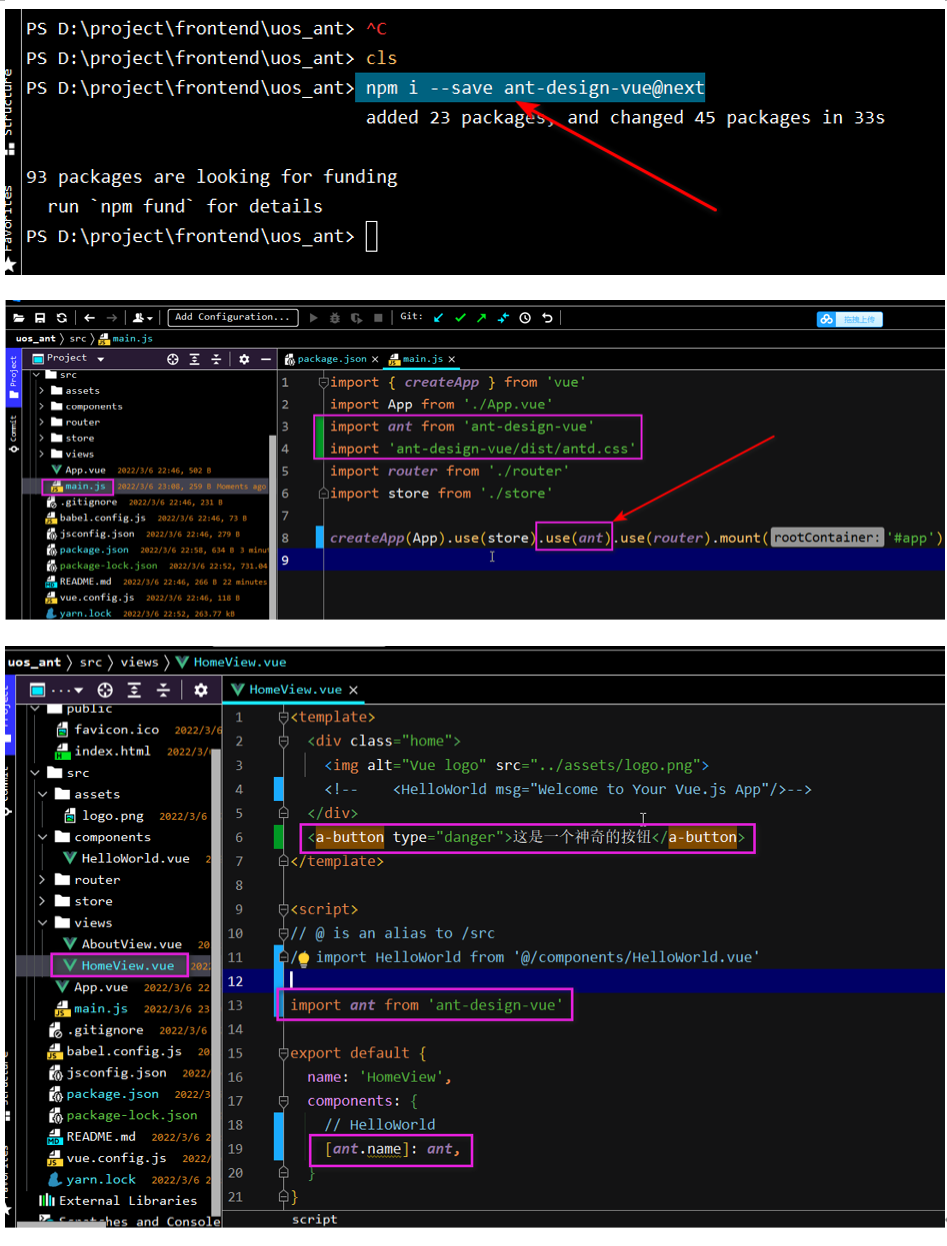Click Select Opened File target icon, main.js window
Viewport: 947px width, 1246px height.
173,359
